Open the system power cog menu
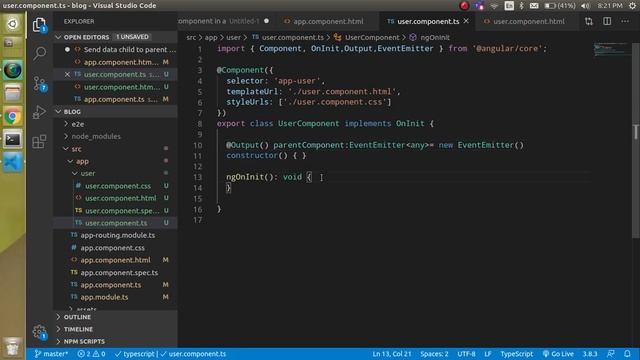 [632, 6]
